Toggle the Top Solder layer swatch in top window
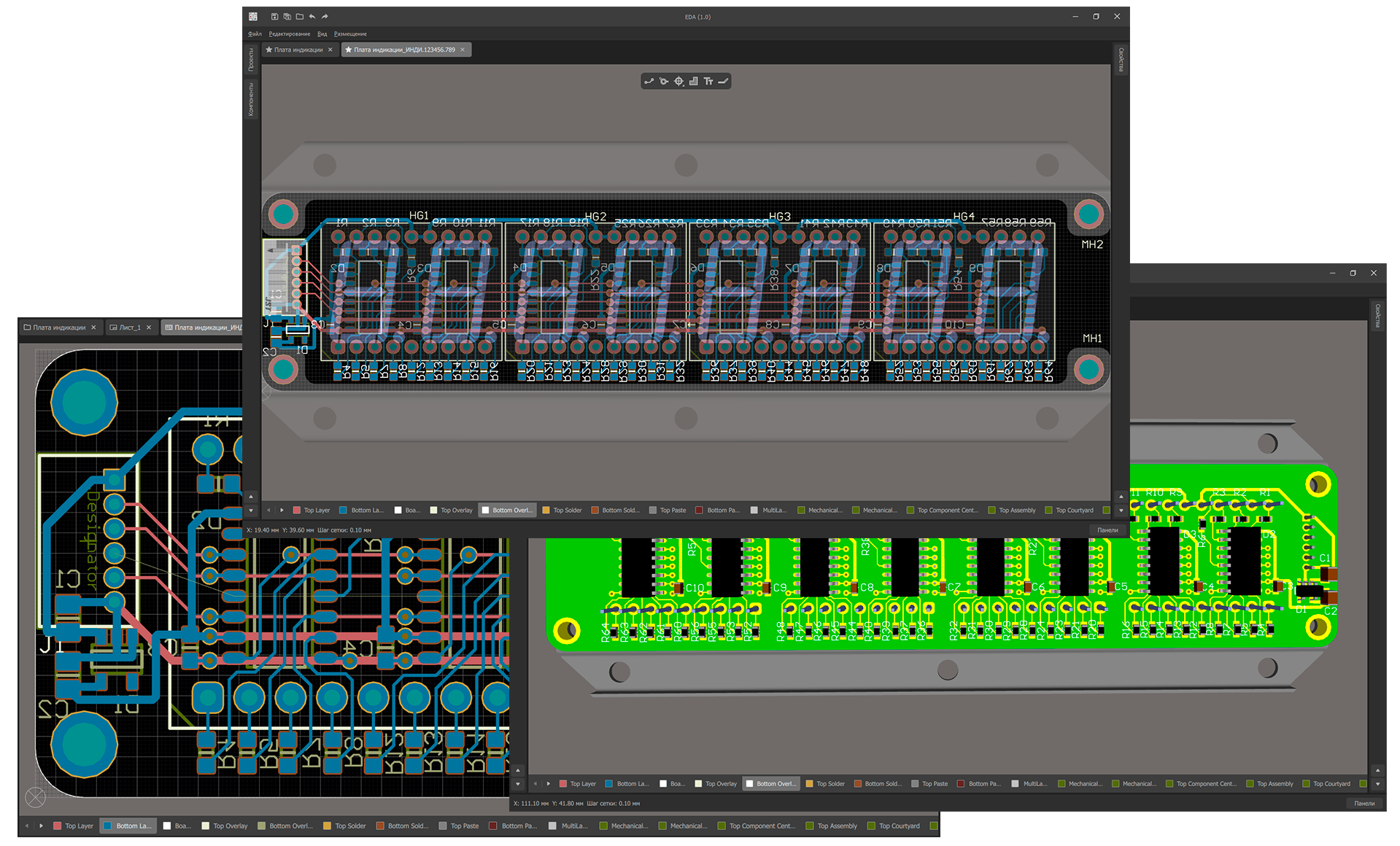 click(x=546, y=511)
